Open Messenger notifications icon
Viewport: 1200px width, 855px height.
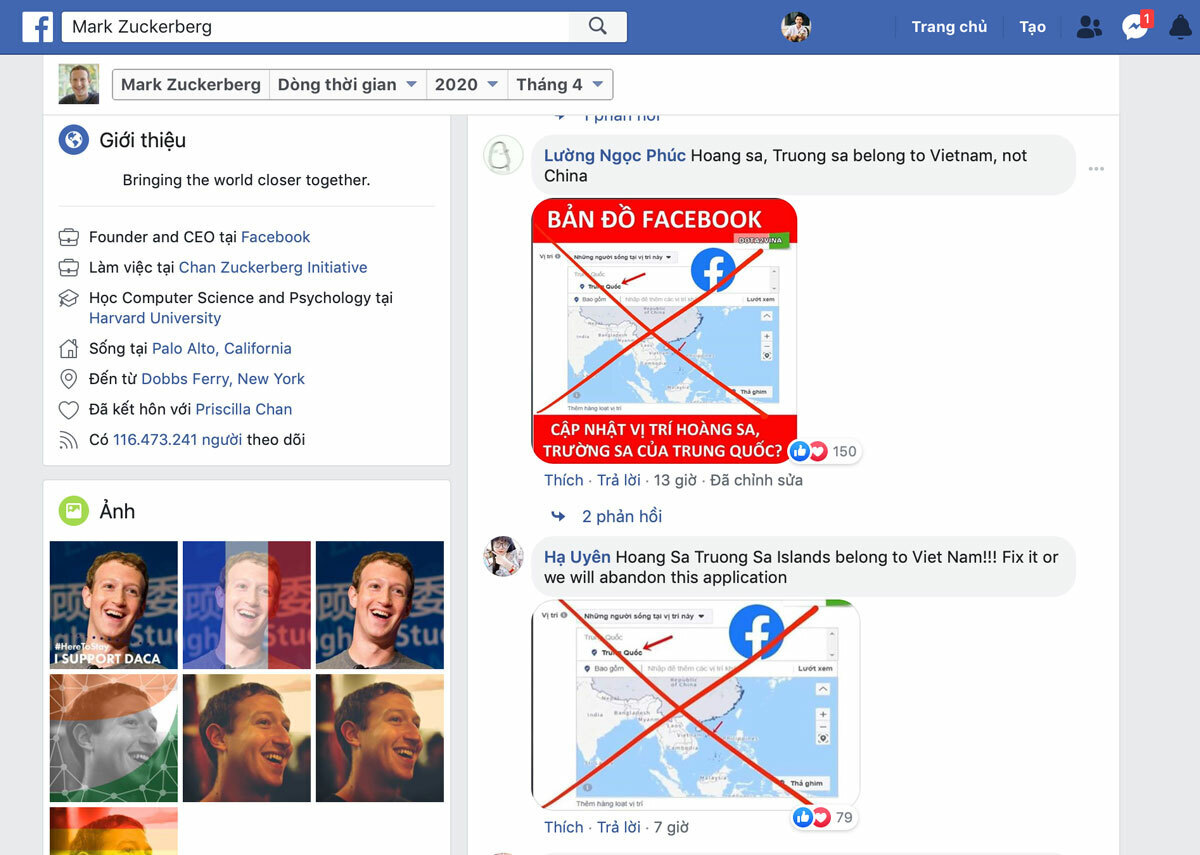click(x=1135, y=26)
